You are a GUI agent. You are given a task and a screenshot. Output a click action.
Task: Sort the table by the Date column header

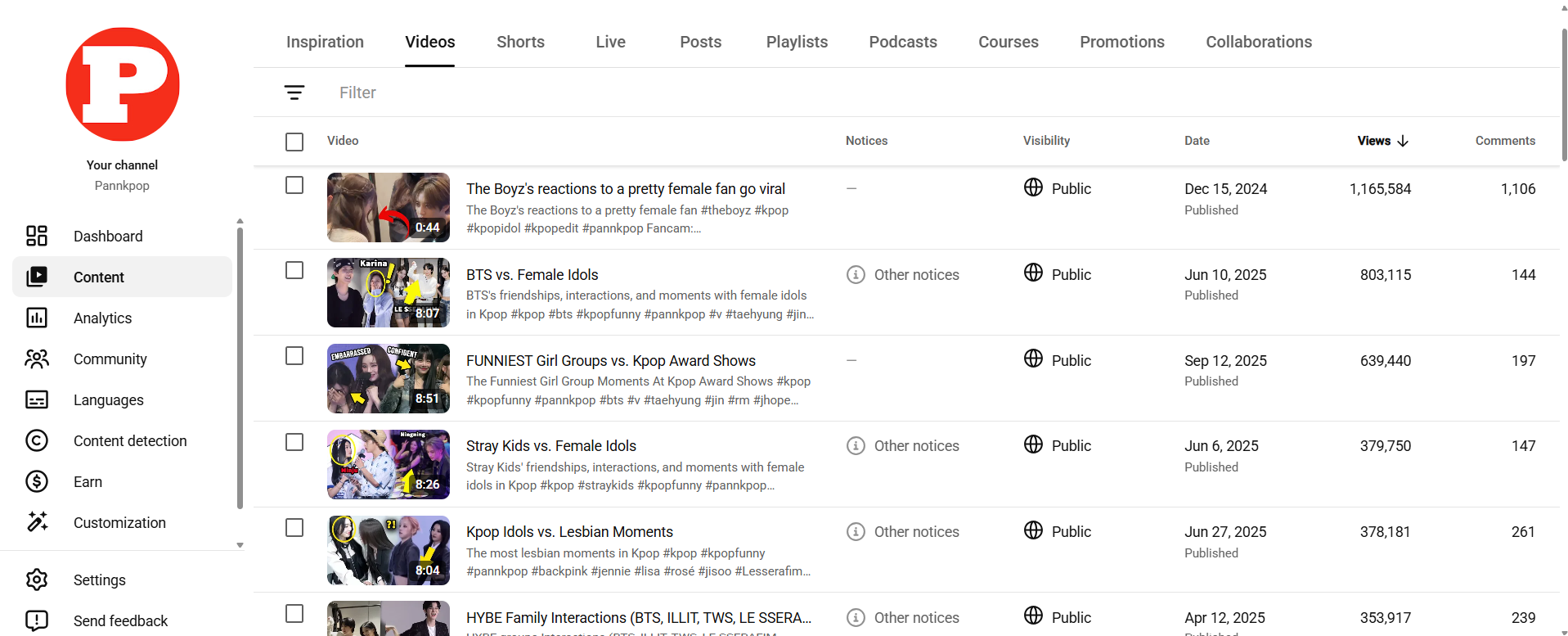point(1197,141)
